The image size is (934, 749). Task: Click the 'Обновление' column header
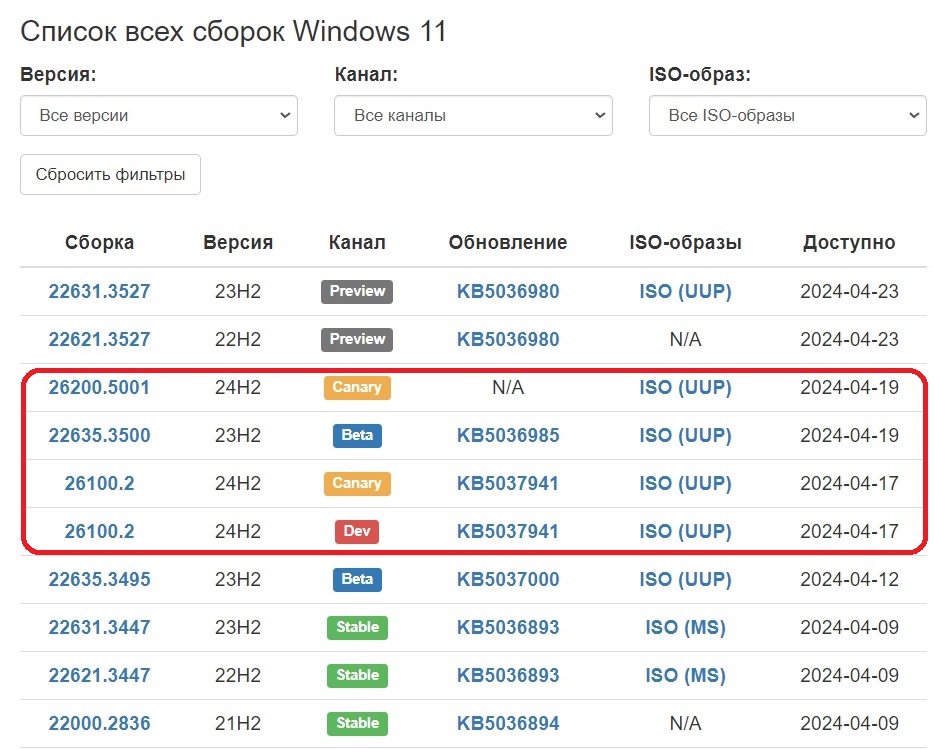pos(508,243)
